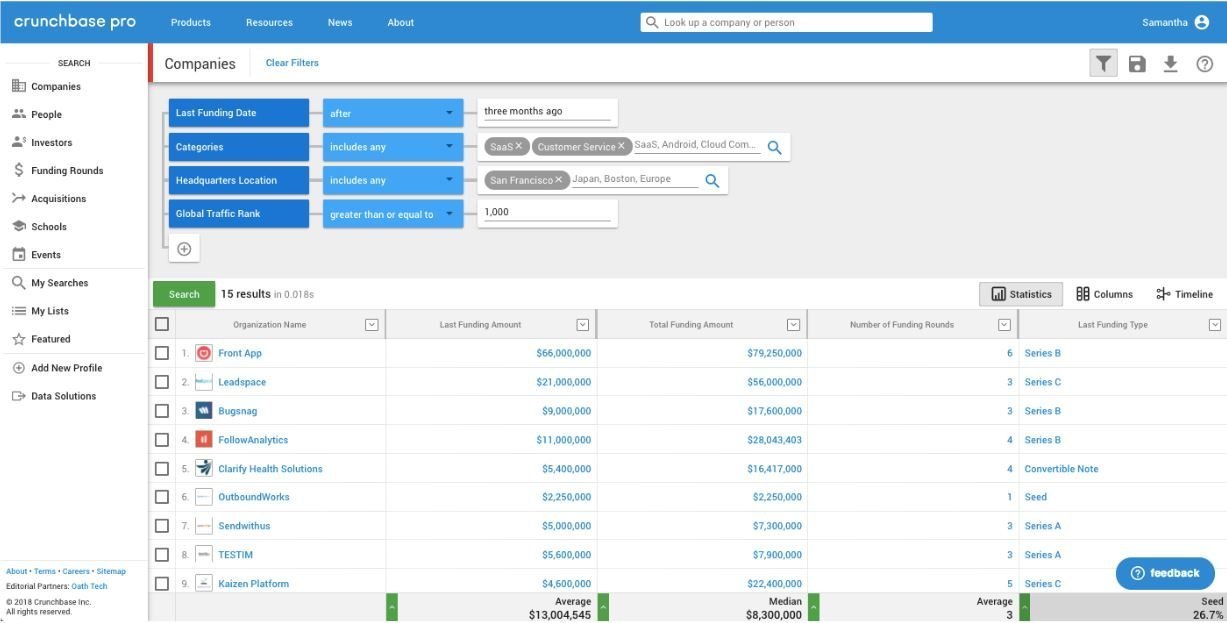Open the feedback button
Image resolution: width=1227 pixels, height=623 pixels.
click(1165, 573)
